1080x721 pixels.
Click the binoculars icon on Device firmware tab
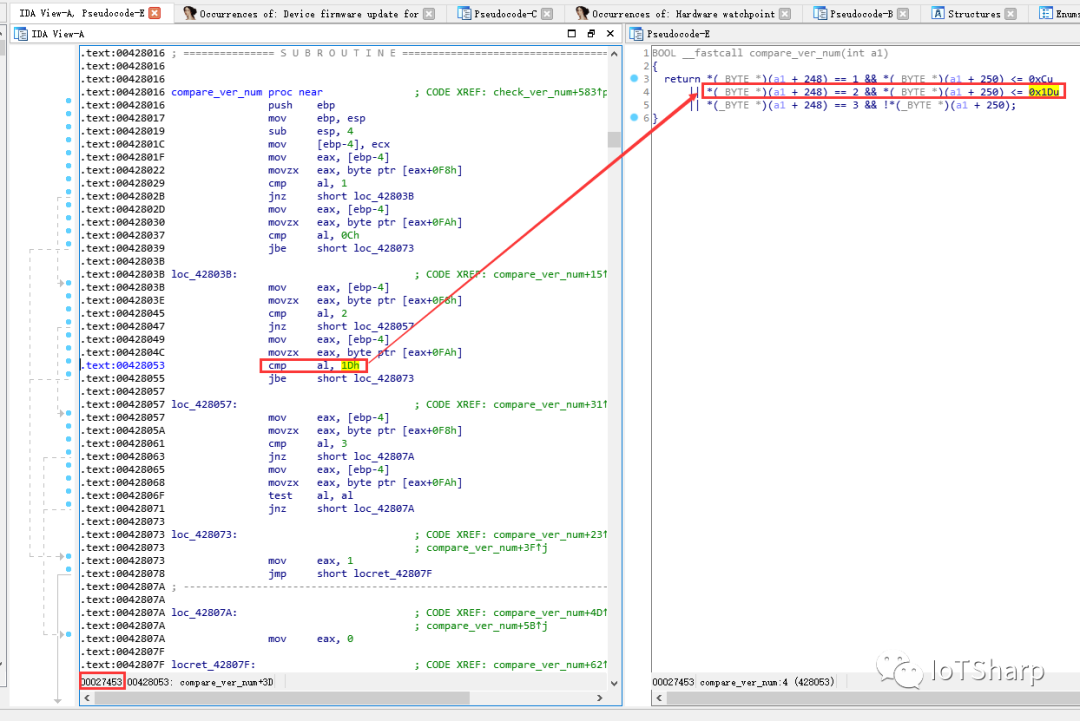(x=190, y=13)
